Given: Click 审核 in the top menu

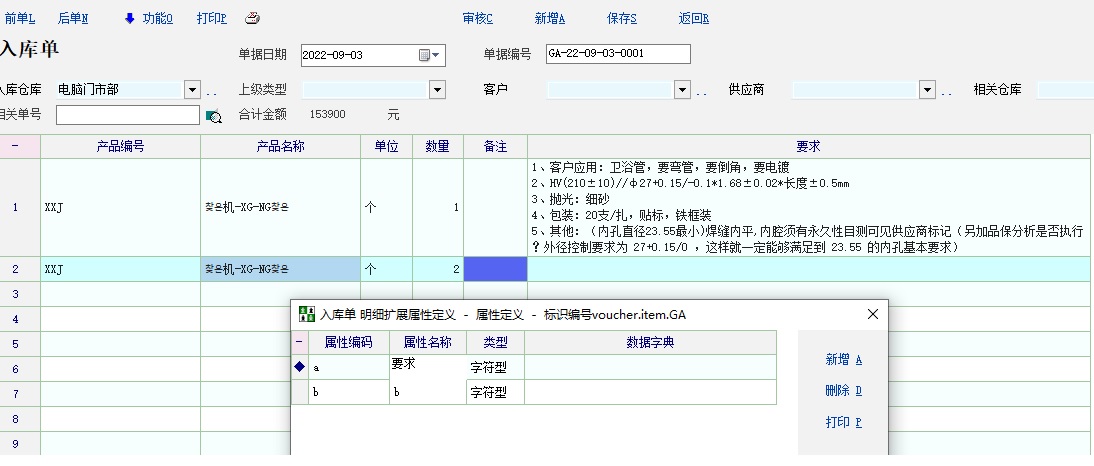Looking at the screenshot, I should (477, 18).
